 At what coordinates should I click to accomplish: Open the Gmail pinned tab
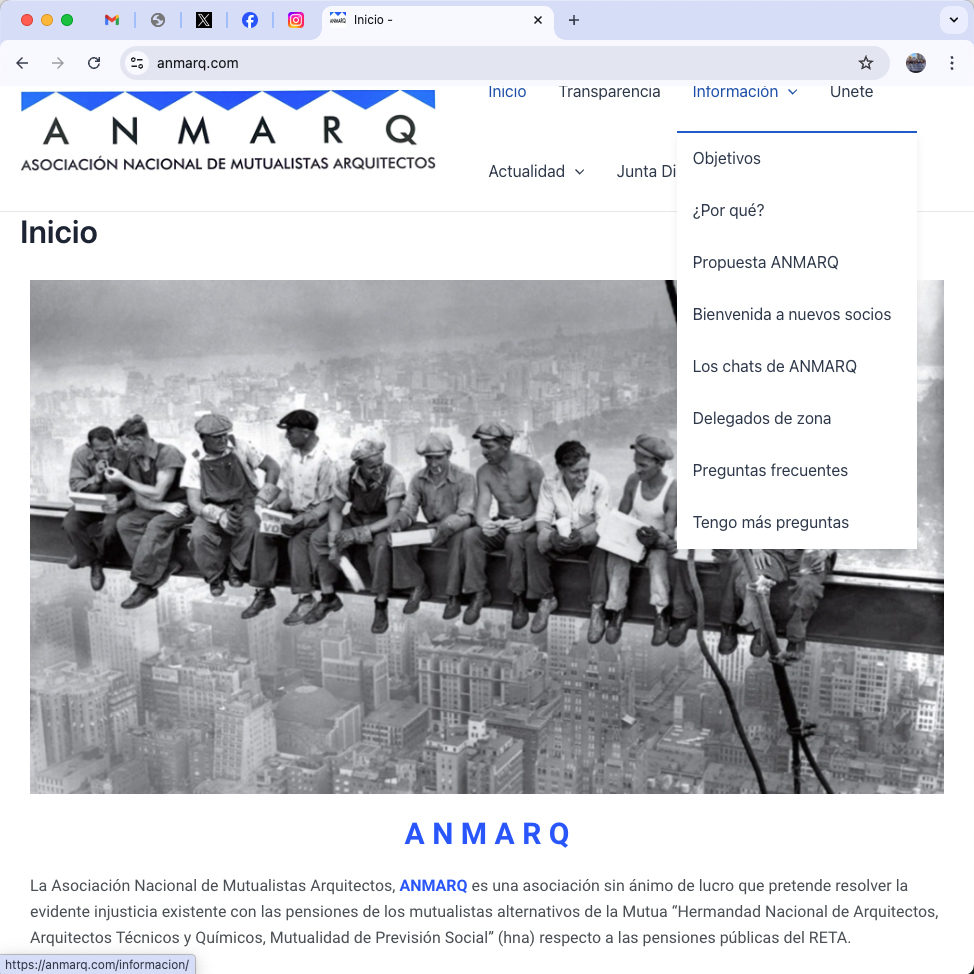click(112, 20)
